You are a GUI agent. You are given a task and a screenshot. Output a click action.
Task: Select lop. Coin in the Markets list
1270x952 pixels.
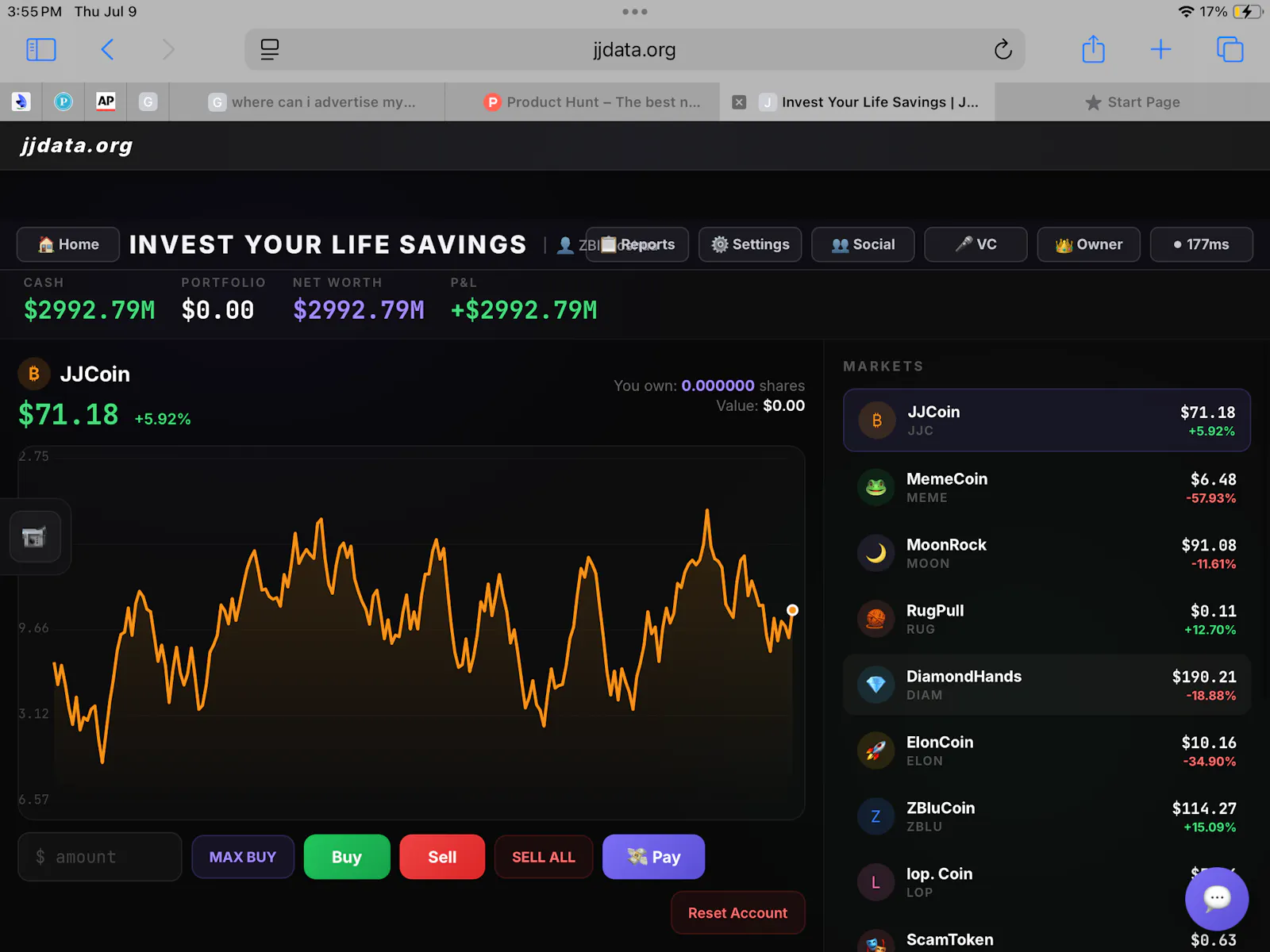click(1047, 882)
